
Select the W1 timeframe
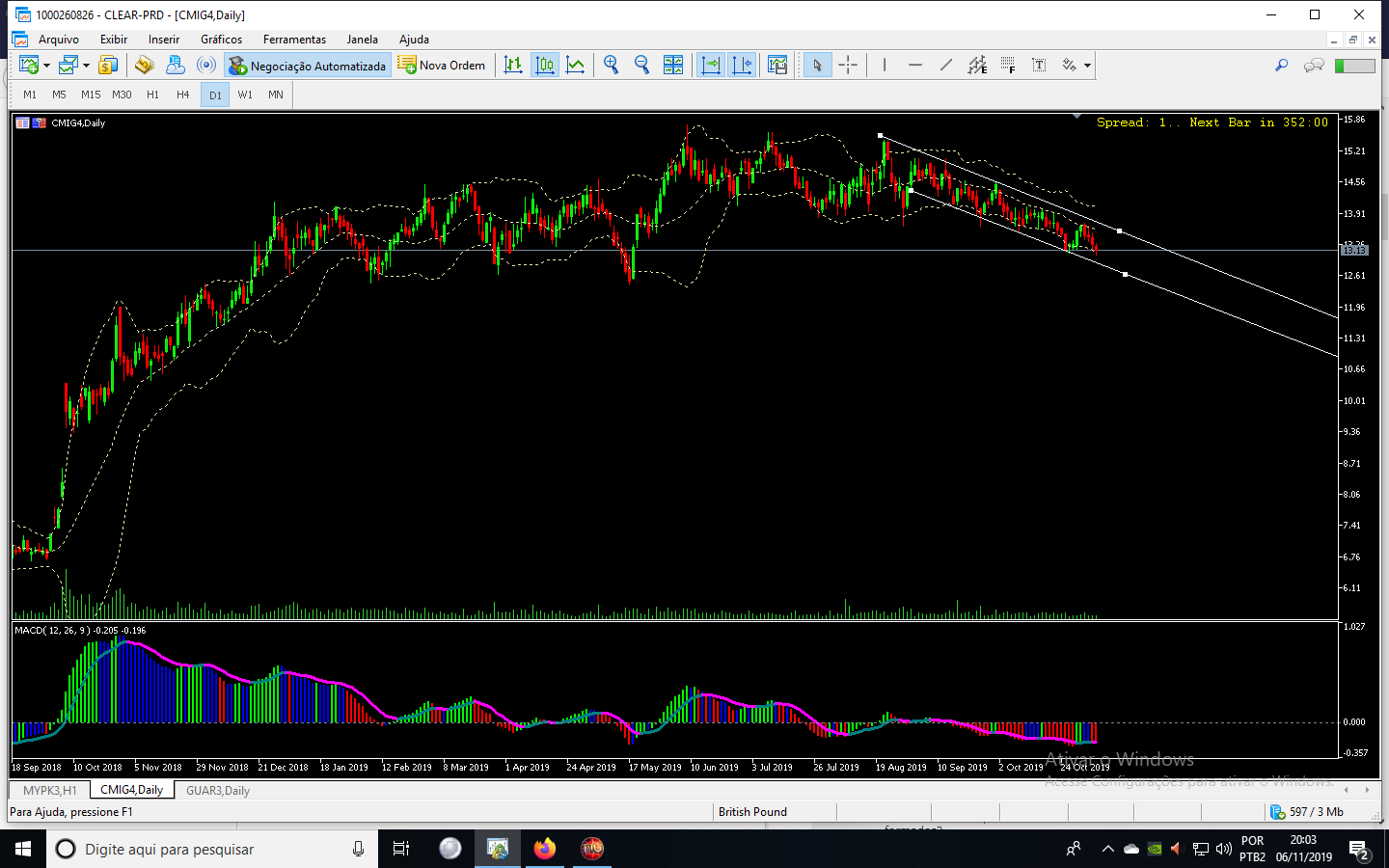245,95
